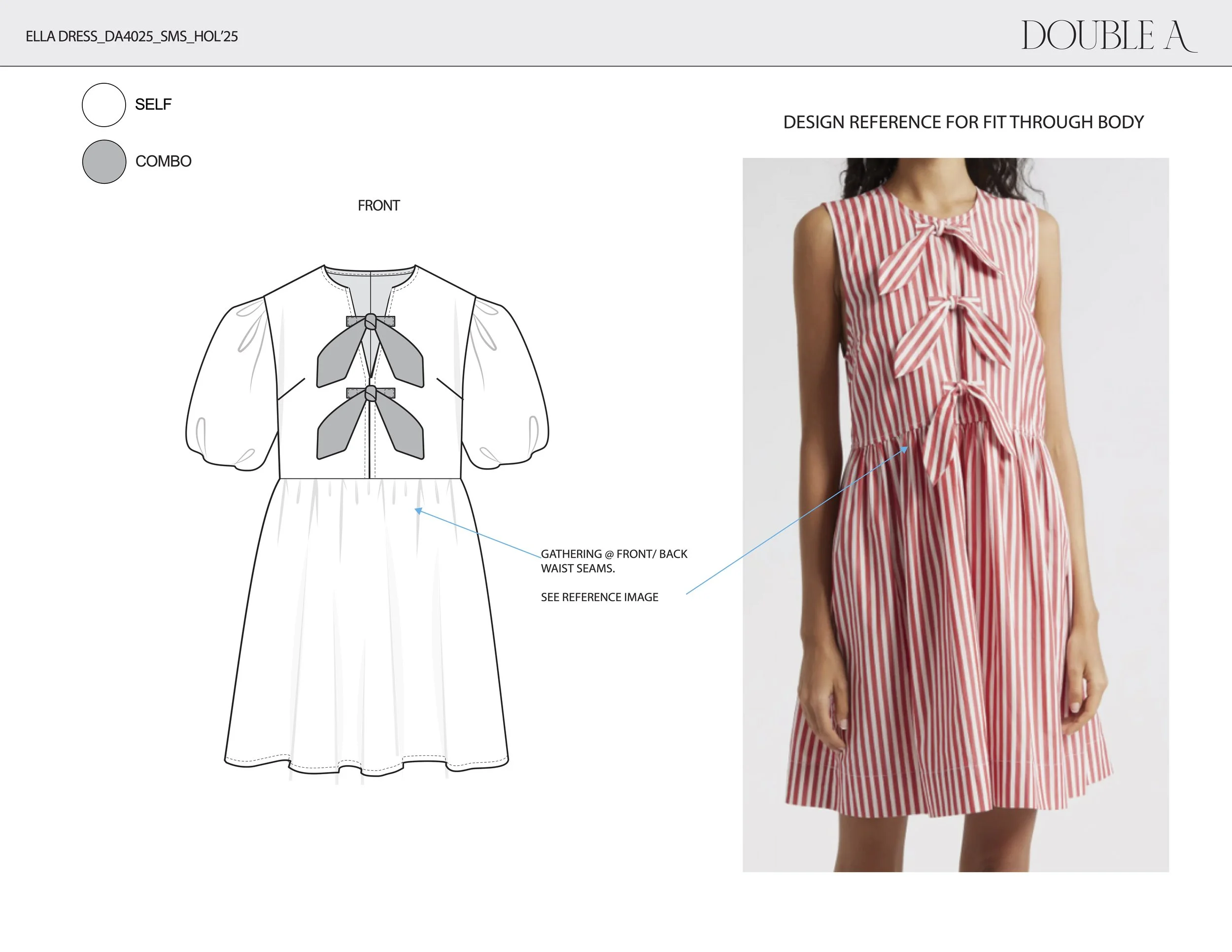Click the SEE REFERENCE IMAGE text
Viewport: 1232px width, 952px height.
tap(599, 597)
